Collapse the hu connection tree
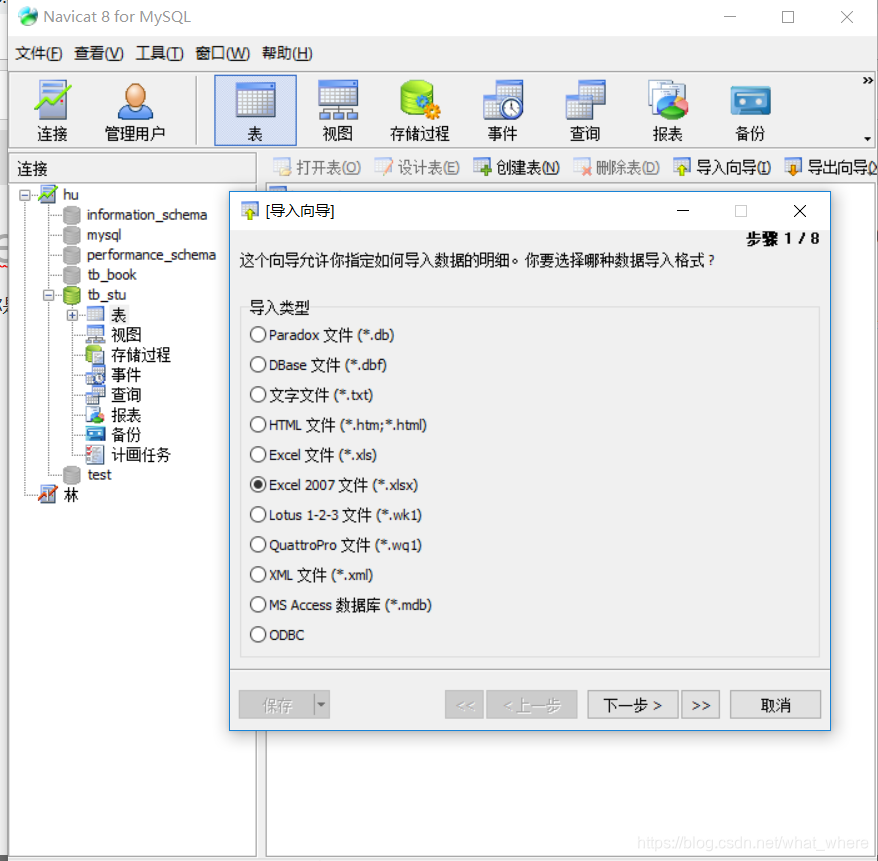This screenshot has height=861, width=878. point(25,195)
